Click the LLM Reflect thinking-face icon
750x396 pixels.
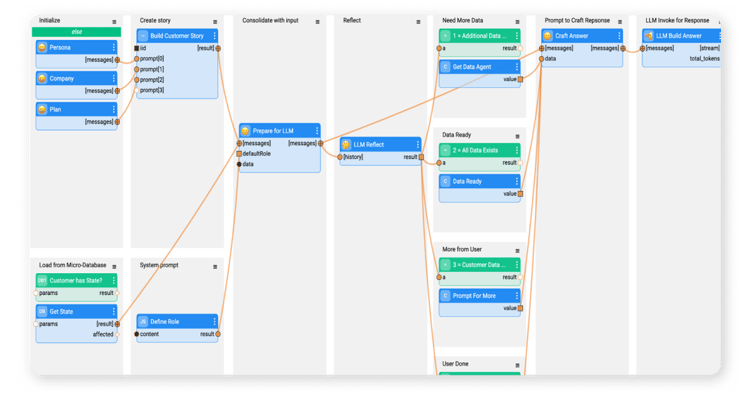(346, 144)
